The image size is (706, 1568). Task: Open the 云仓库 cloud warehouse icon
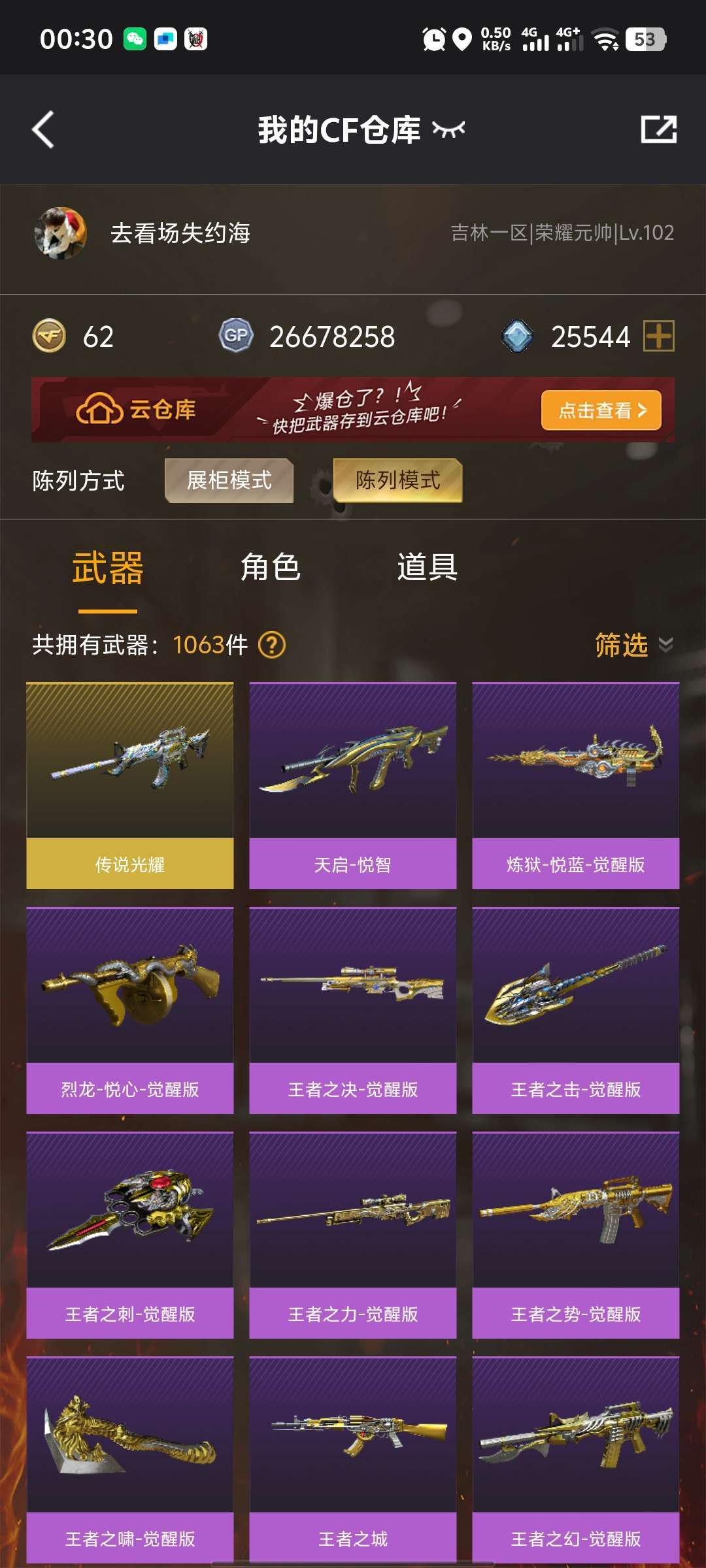tap(100, 410)
